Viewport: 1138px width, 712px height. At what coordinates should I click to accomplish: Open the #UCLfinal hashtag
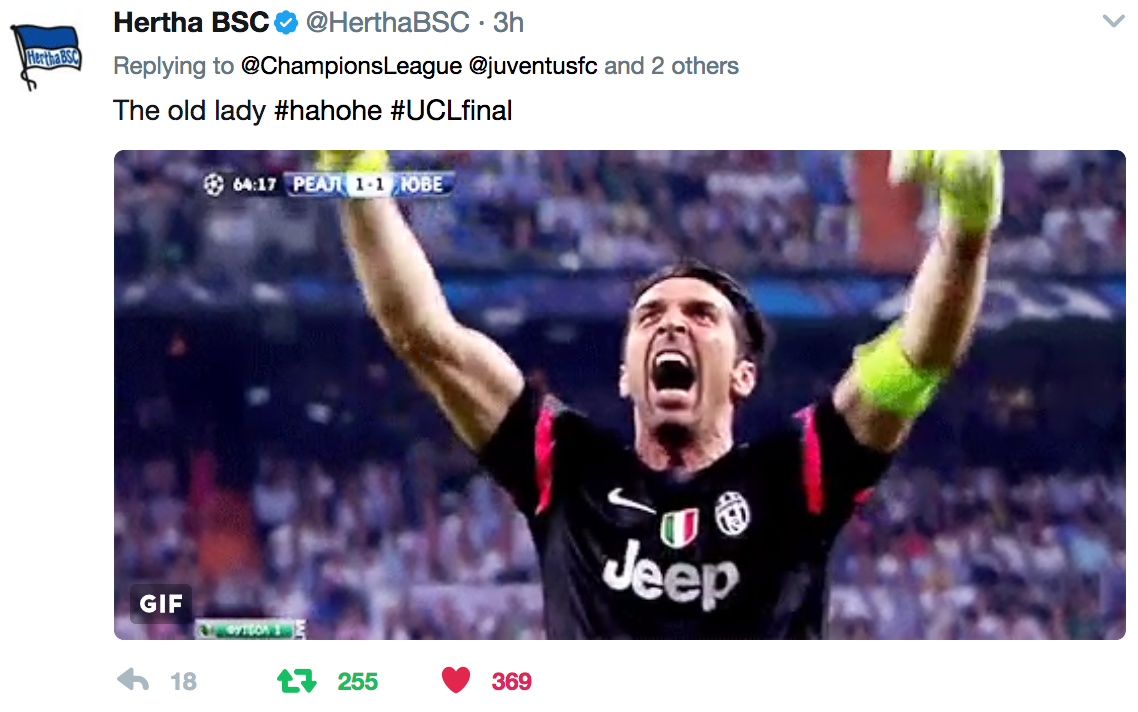coord(451,111)
